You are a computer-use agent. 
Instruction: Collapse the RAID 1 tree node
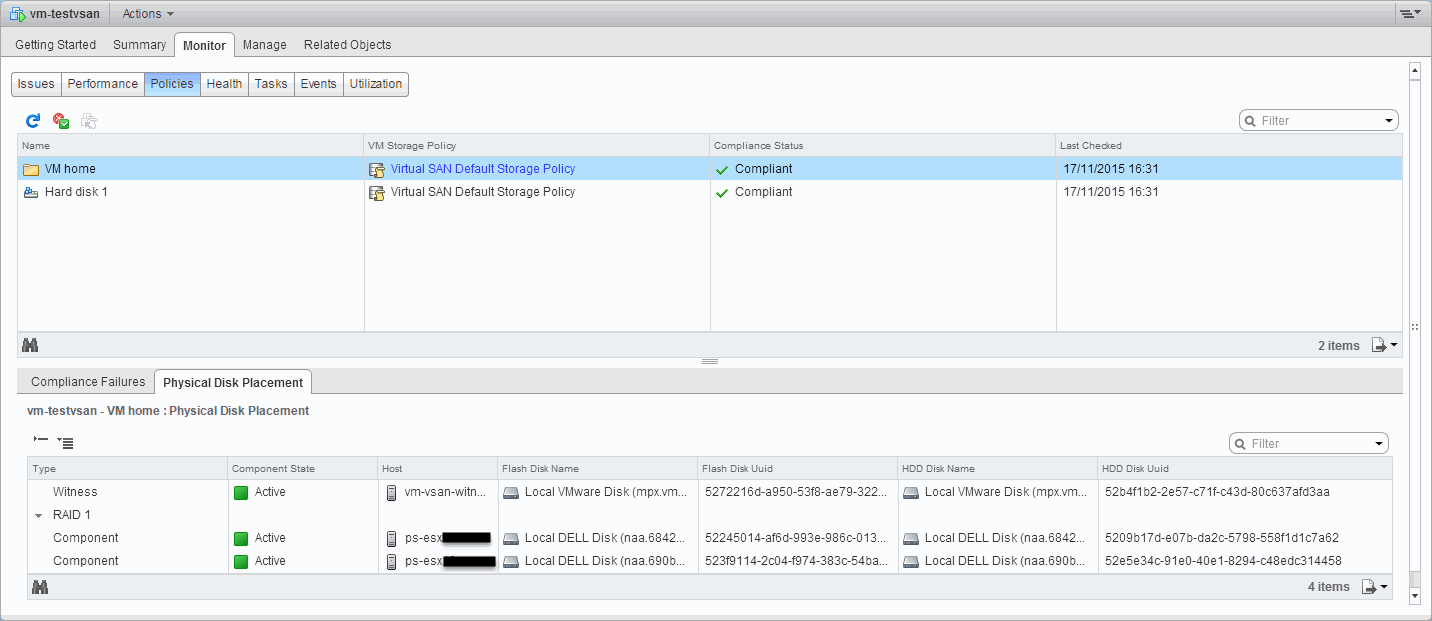click(39, 516)
